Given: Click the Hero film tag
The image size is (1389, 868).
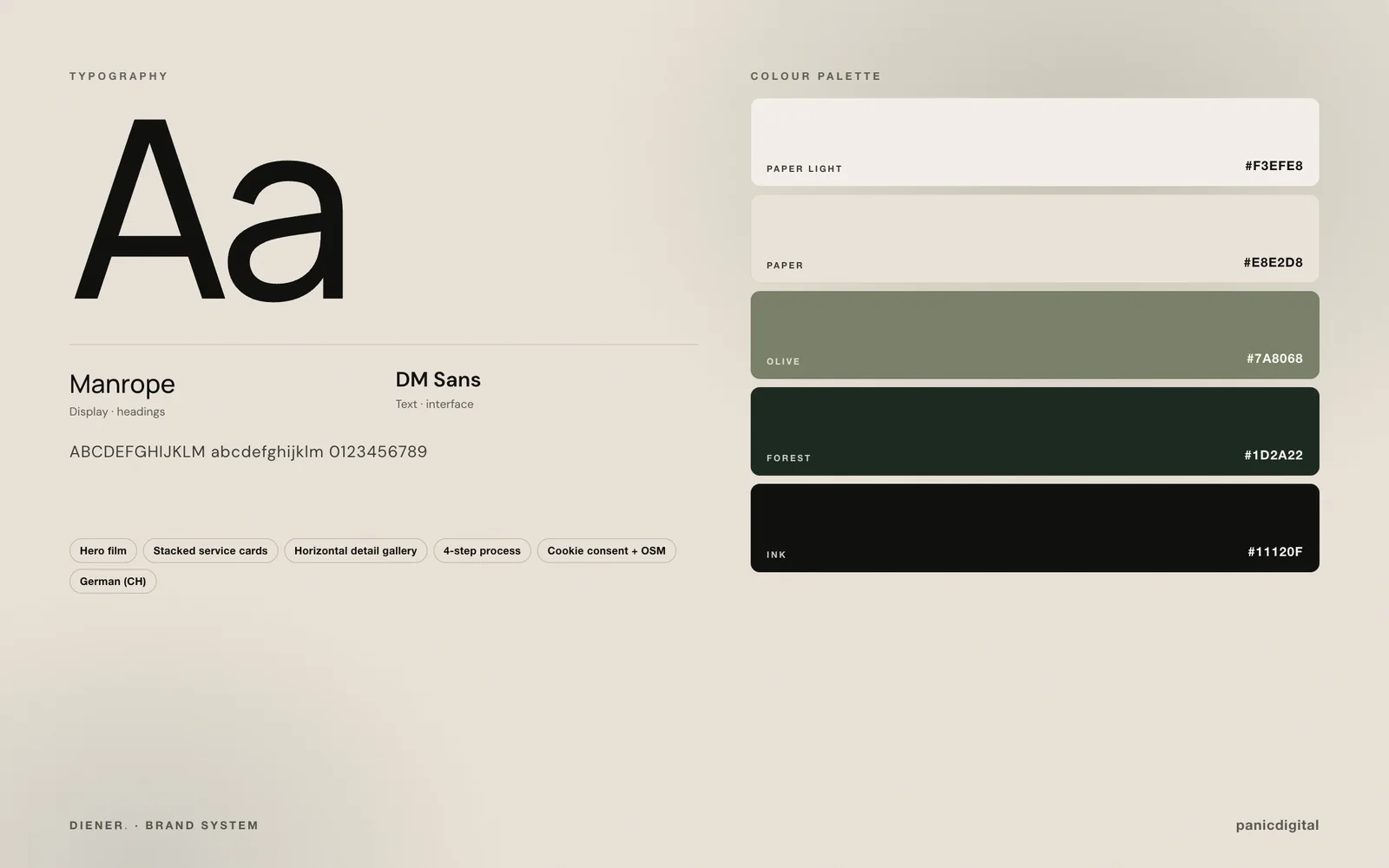Looking at the screenshot, I should (x=103, y=550).
